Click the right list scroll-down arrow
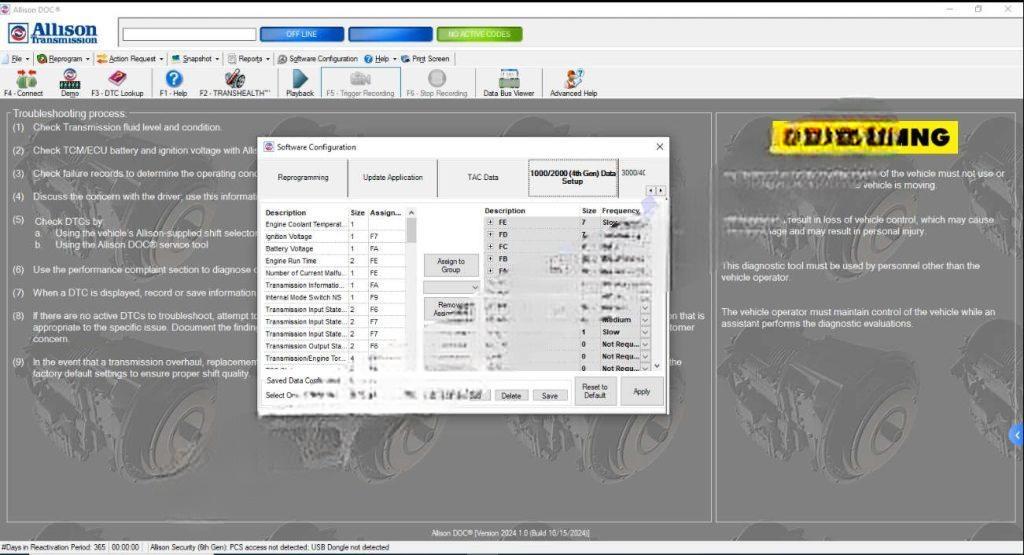The height and width of the screenshot is (555, 1024). tap(657, 366)
